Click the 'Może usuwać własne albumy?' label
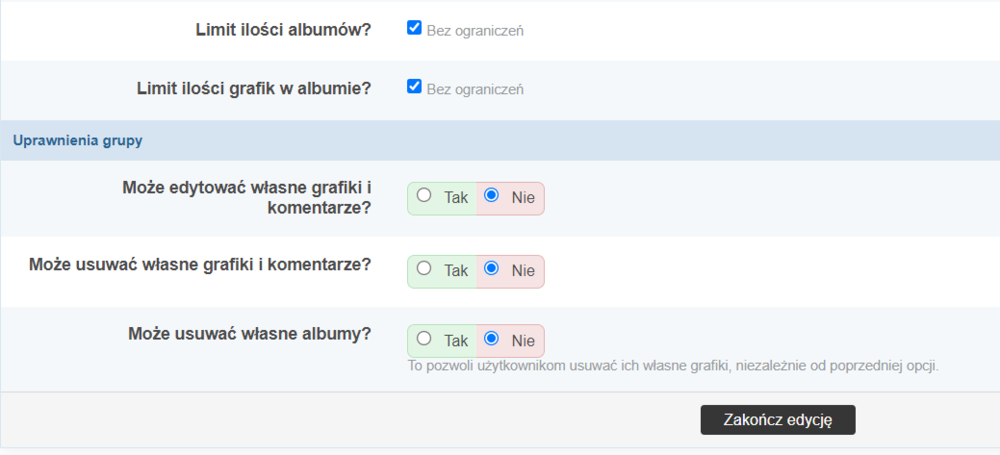Viewport: 1000px width, 455px height. pos(250,333)
